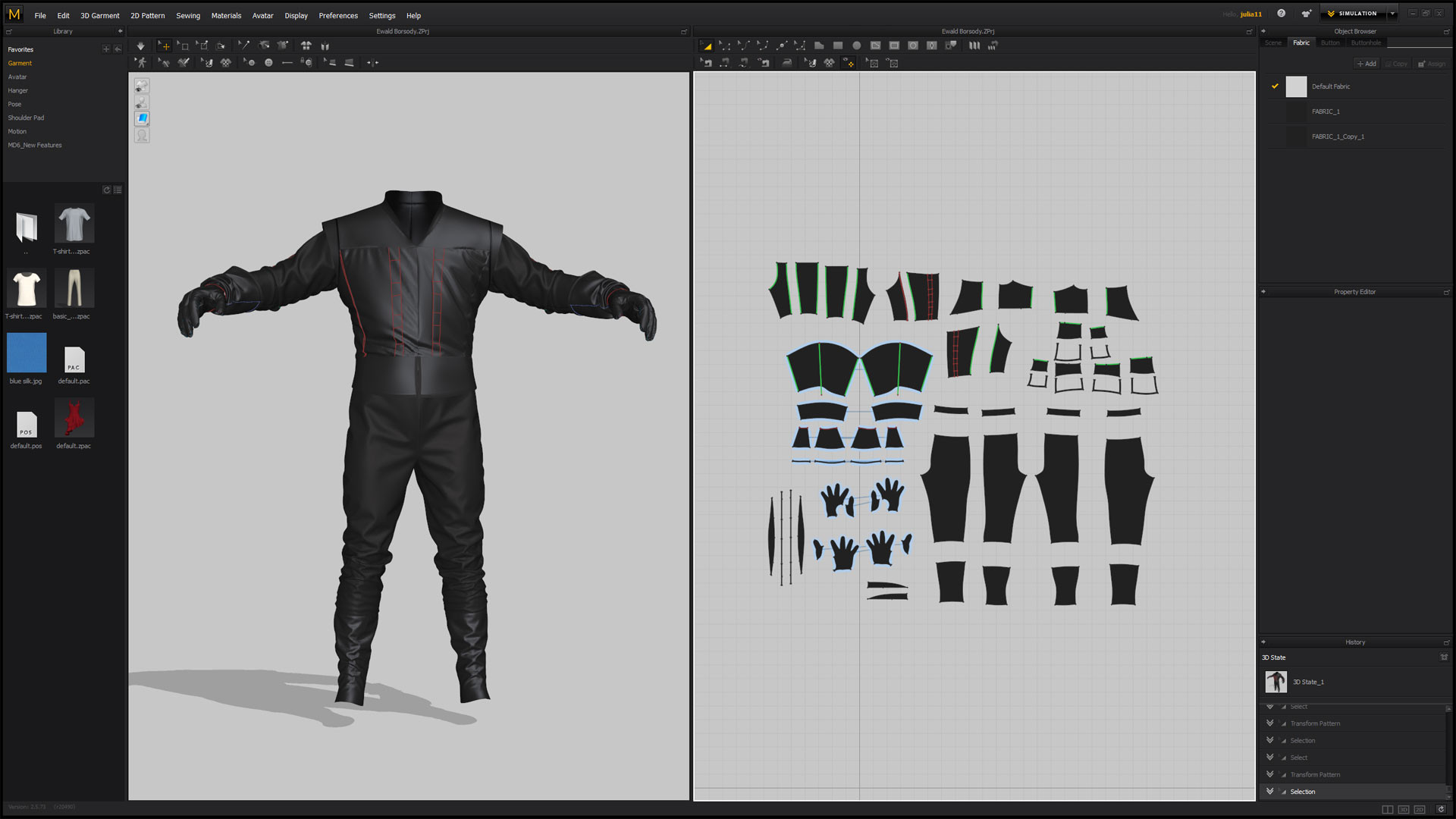Open the Sewing menu
This screenshot has width=1456, height=819.
188,16
